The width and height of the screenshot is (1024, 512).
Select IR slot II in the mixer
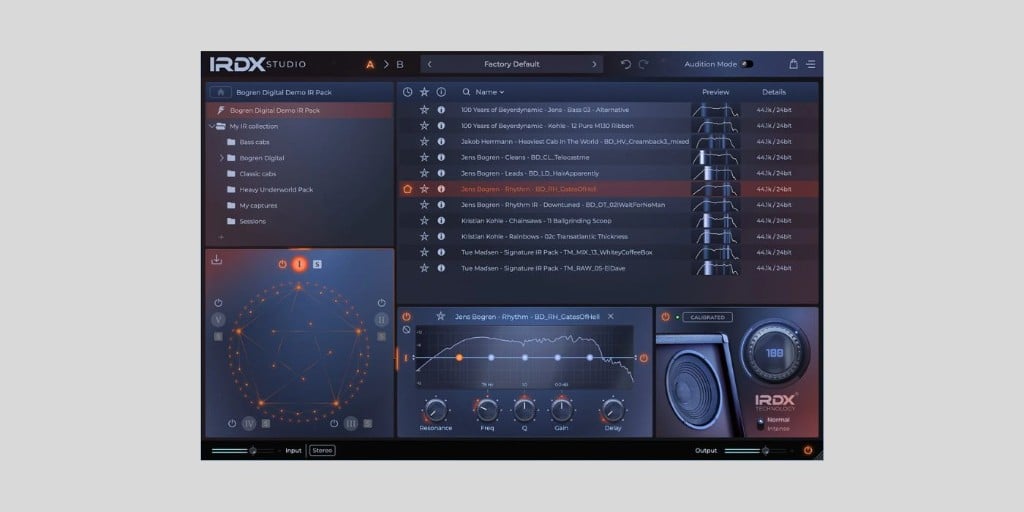tap(381, 319)
